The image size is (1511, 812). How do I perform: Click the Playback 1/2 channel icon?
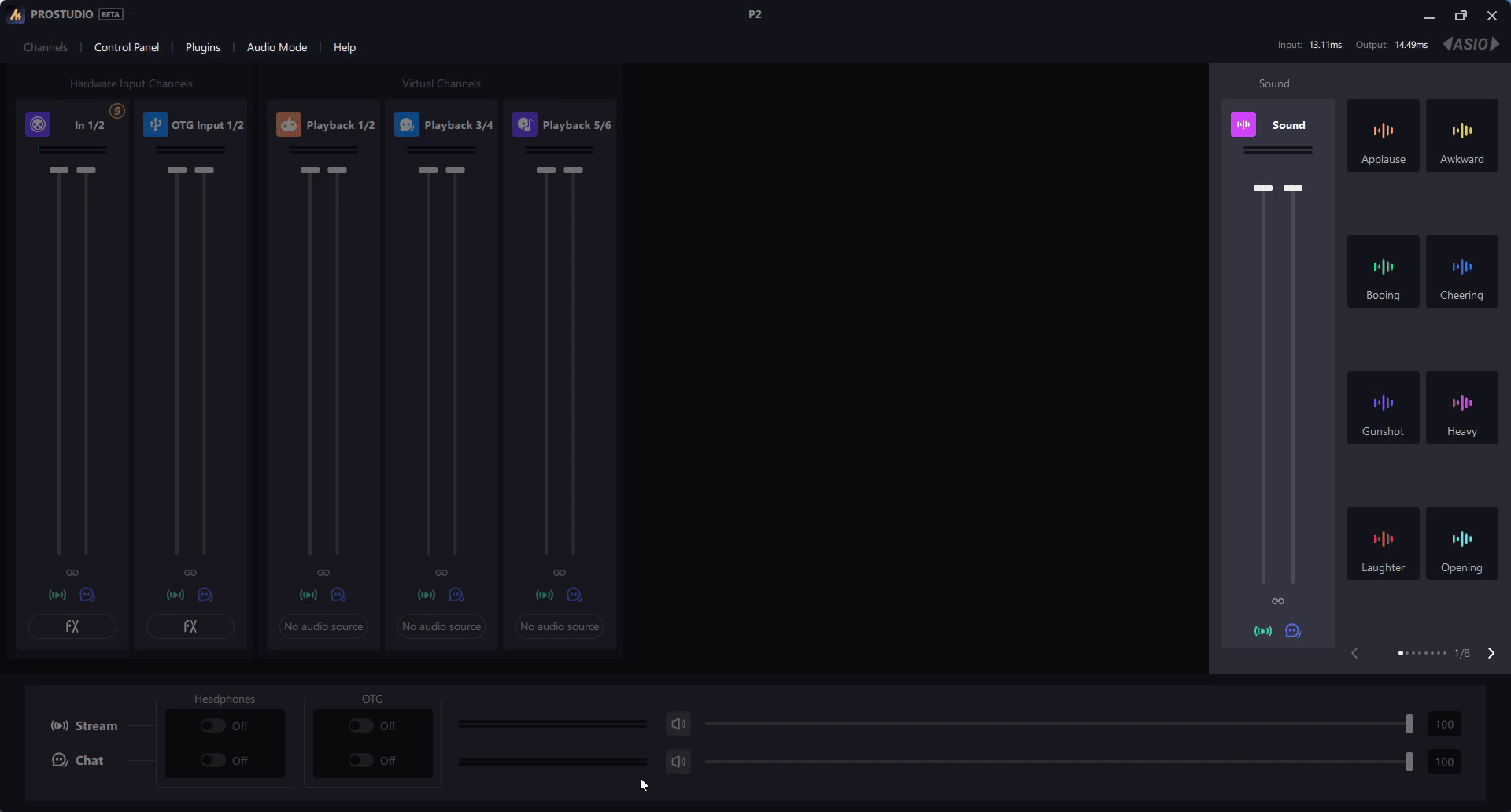(289, 124)
